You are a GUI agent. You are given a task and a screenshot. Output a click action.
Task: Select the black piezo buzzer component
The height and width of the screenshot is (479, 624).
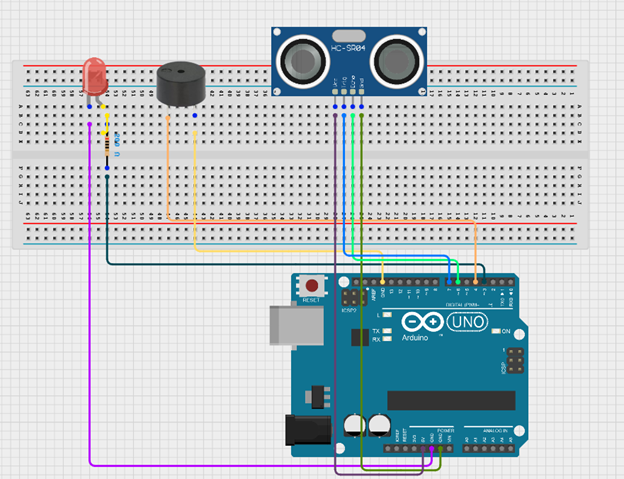(x=181, y=84)
